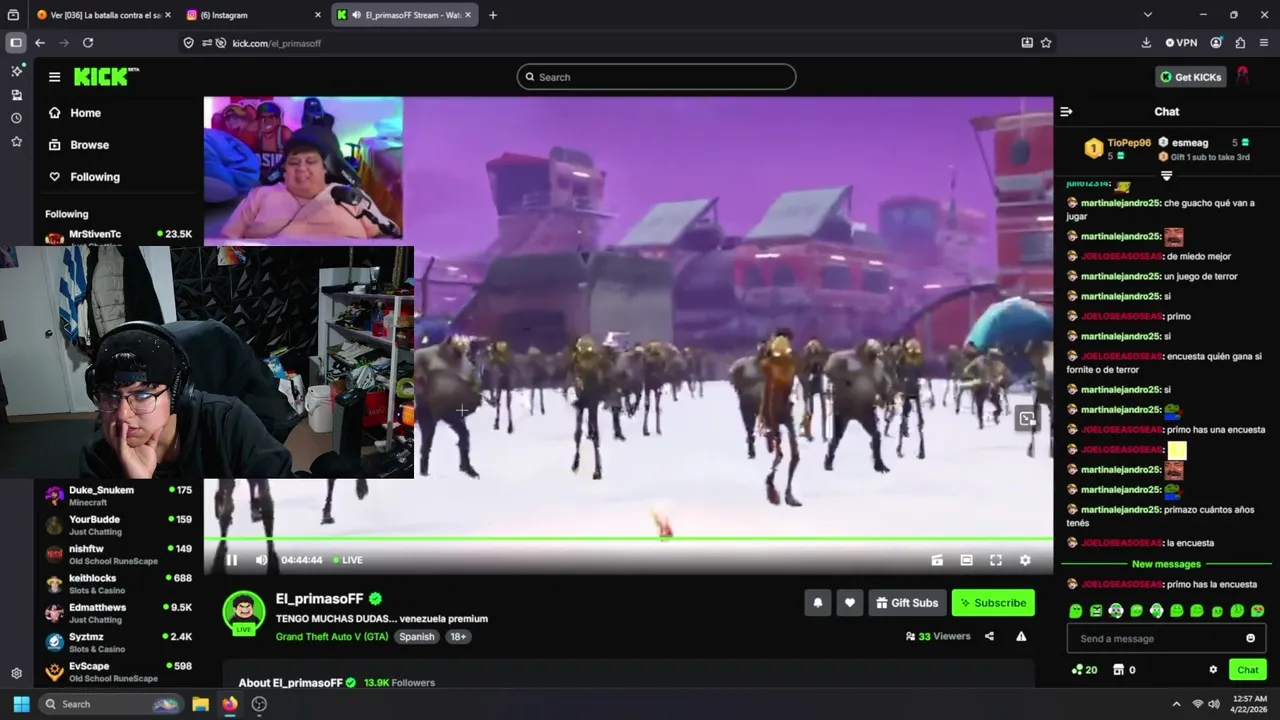1280x720 pixels.
Task: Toggle the browser VPN button
Action: (x=1181, y=43)
